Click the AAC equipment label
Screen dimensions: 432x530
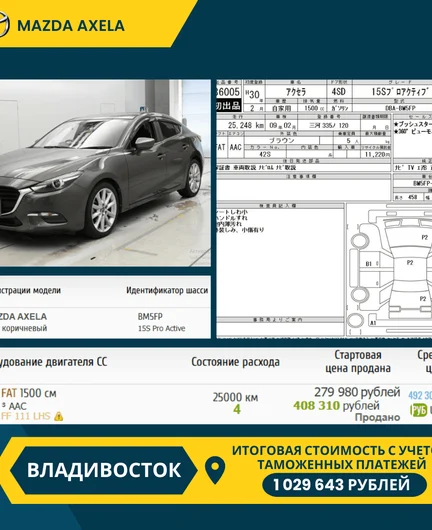tap(18, 406)
